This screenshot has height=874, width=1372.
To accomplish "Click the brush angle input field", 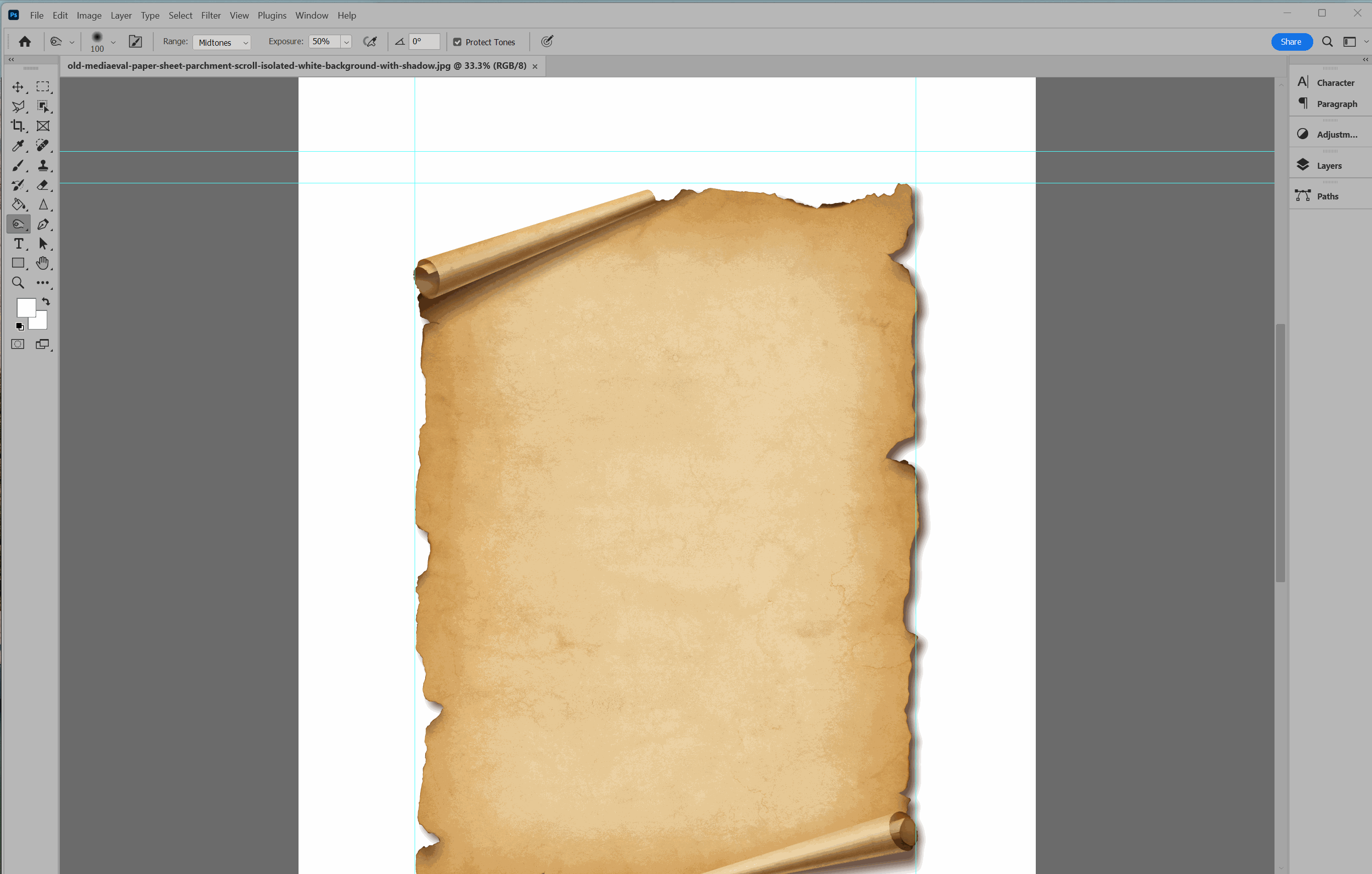I will click(x=425, y=42).
